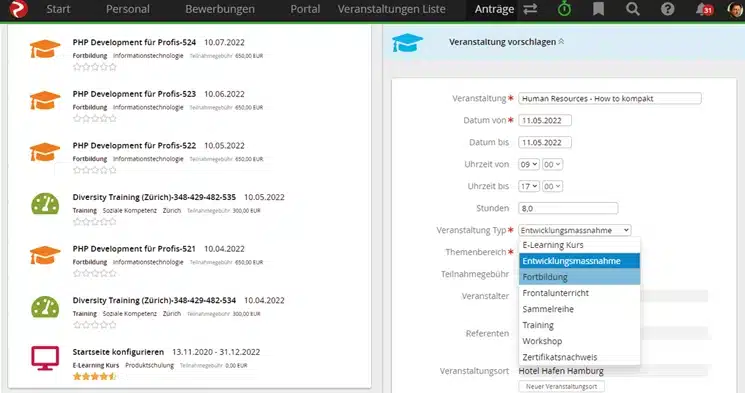Open the green stopwatch timer icon
Image resolution: width=745 pixels, height=393 pixels.
pyautogui.click(x=564, y=9)
